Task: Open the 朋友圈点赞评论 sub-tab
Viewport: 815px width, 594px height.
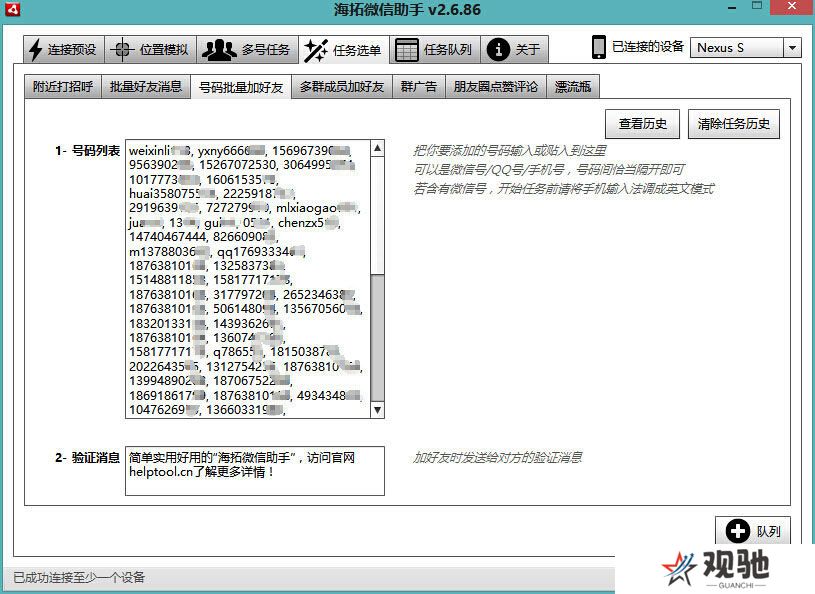Action: pos(496,86)
